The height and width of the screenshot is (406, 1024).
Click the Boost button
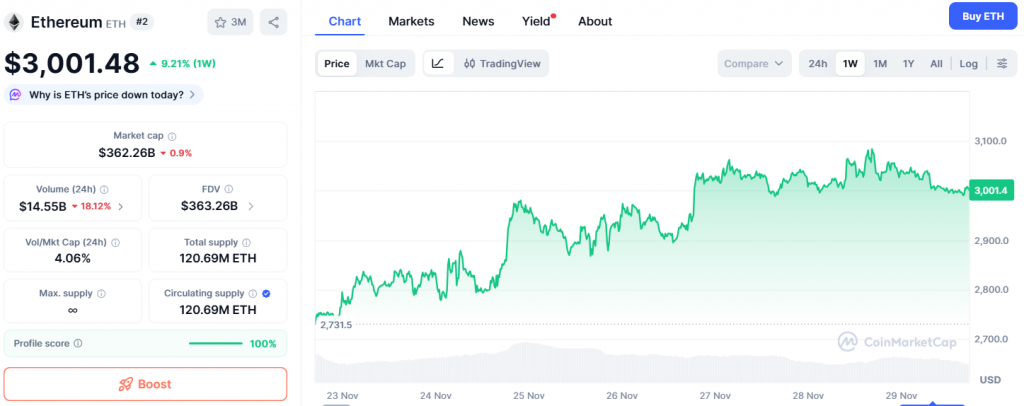[145, 384]
